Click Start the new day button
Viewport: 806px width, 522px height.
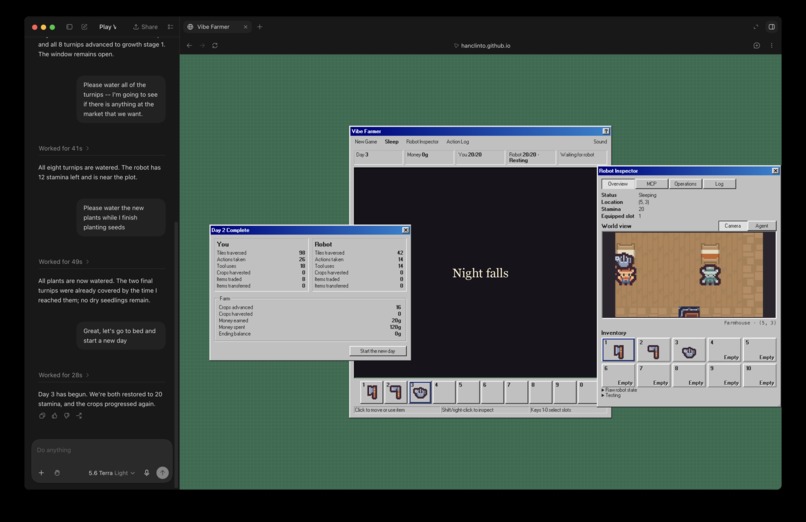tap(378, 351)
